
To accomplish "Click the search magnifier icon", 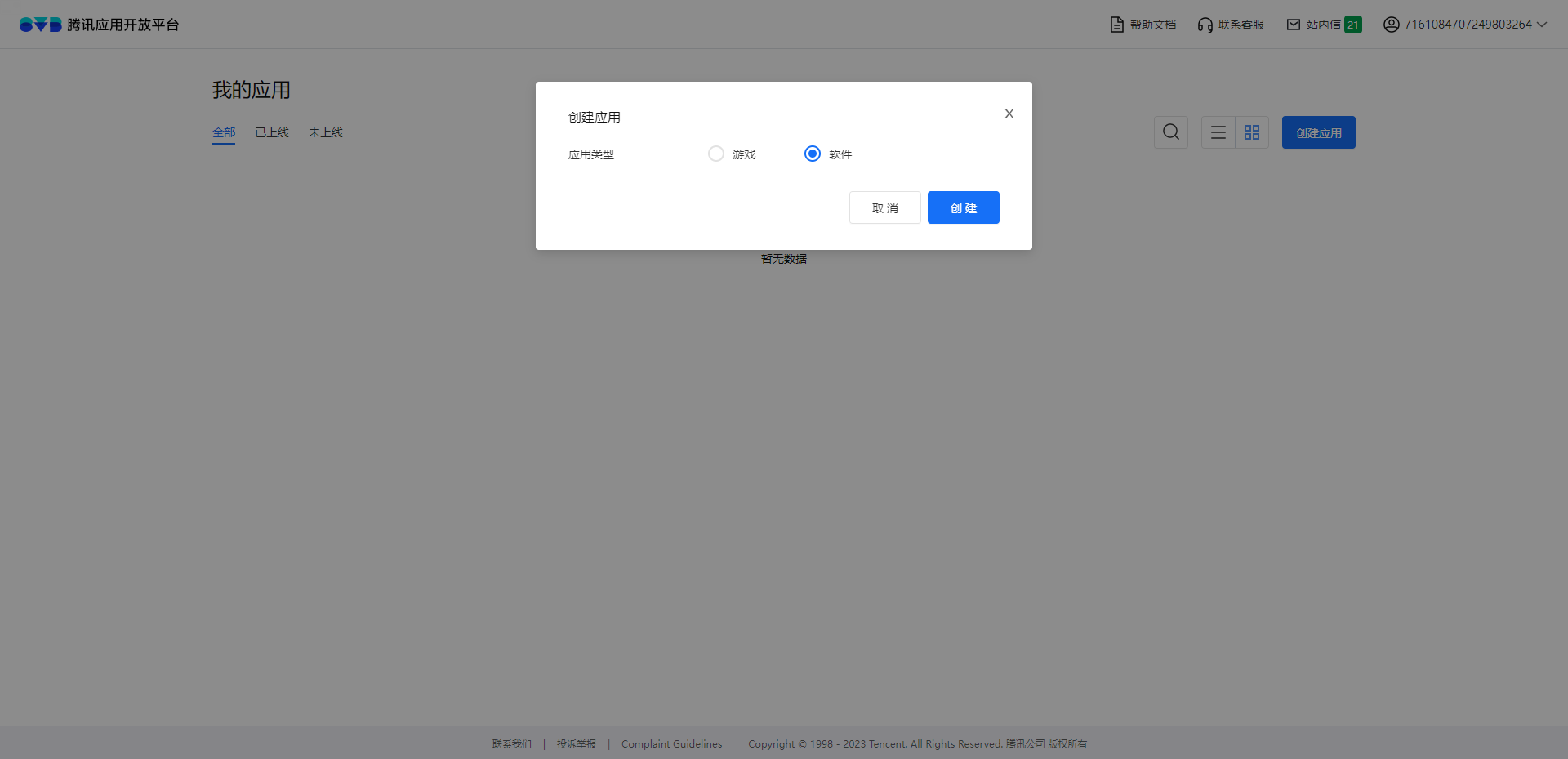I will 1171,132.
